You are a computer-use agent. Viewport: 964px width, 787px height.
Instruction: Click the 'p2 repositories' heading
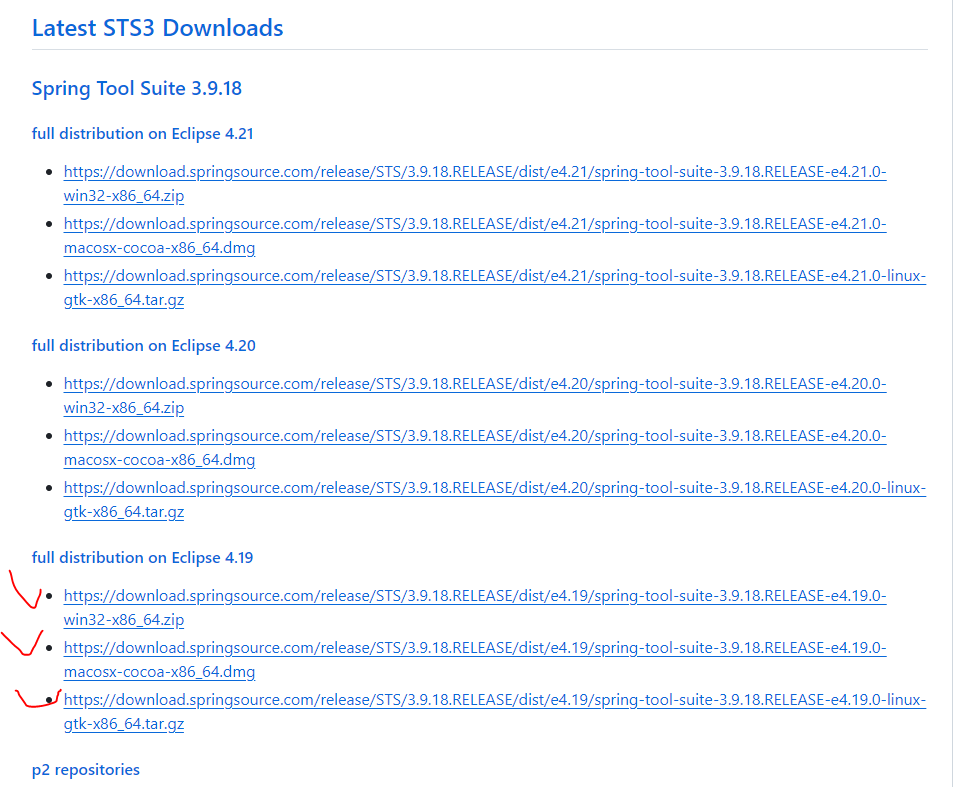pos(85,770)
